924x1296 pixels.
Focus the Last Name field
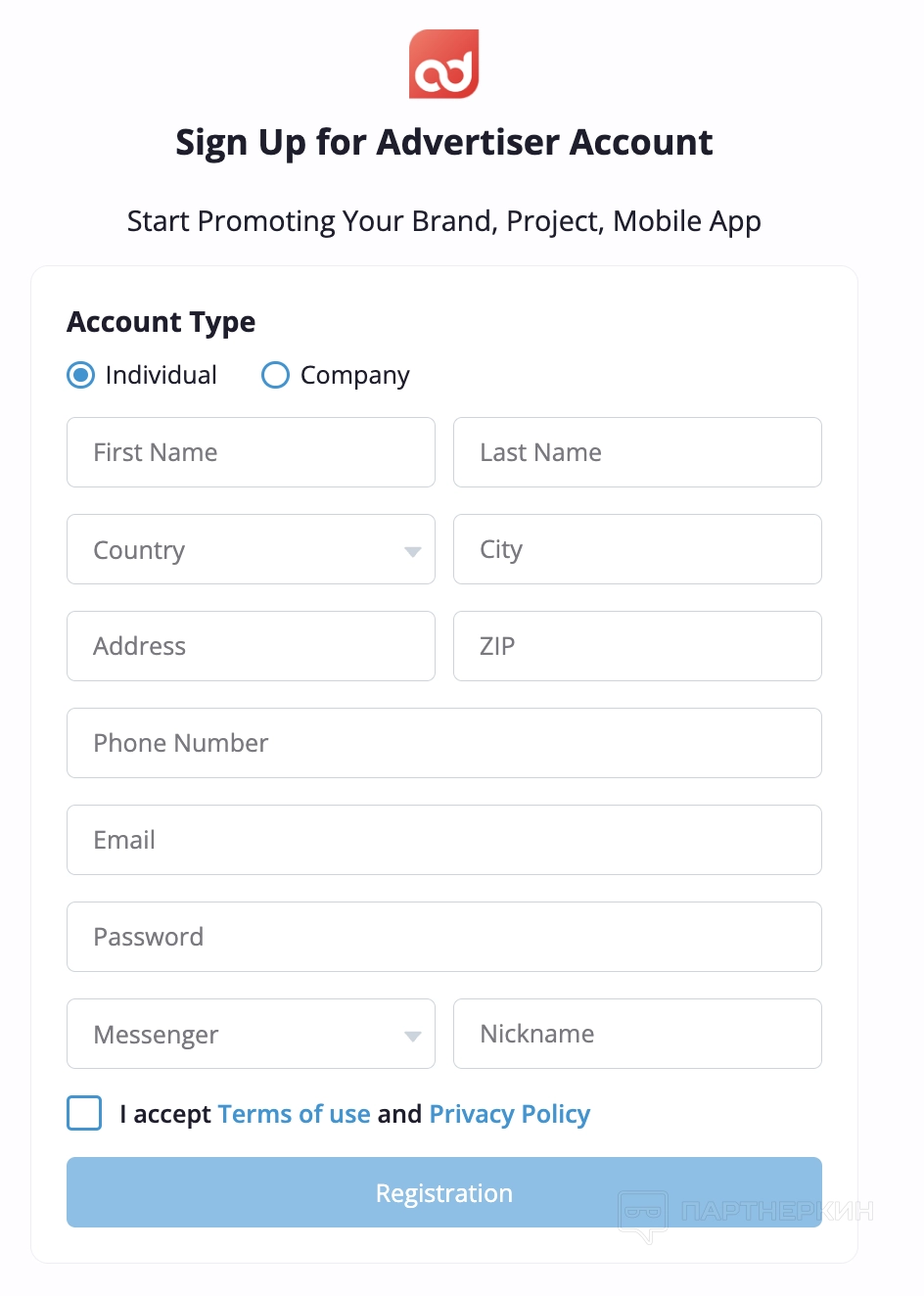coord(637,452)
